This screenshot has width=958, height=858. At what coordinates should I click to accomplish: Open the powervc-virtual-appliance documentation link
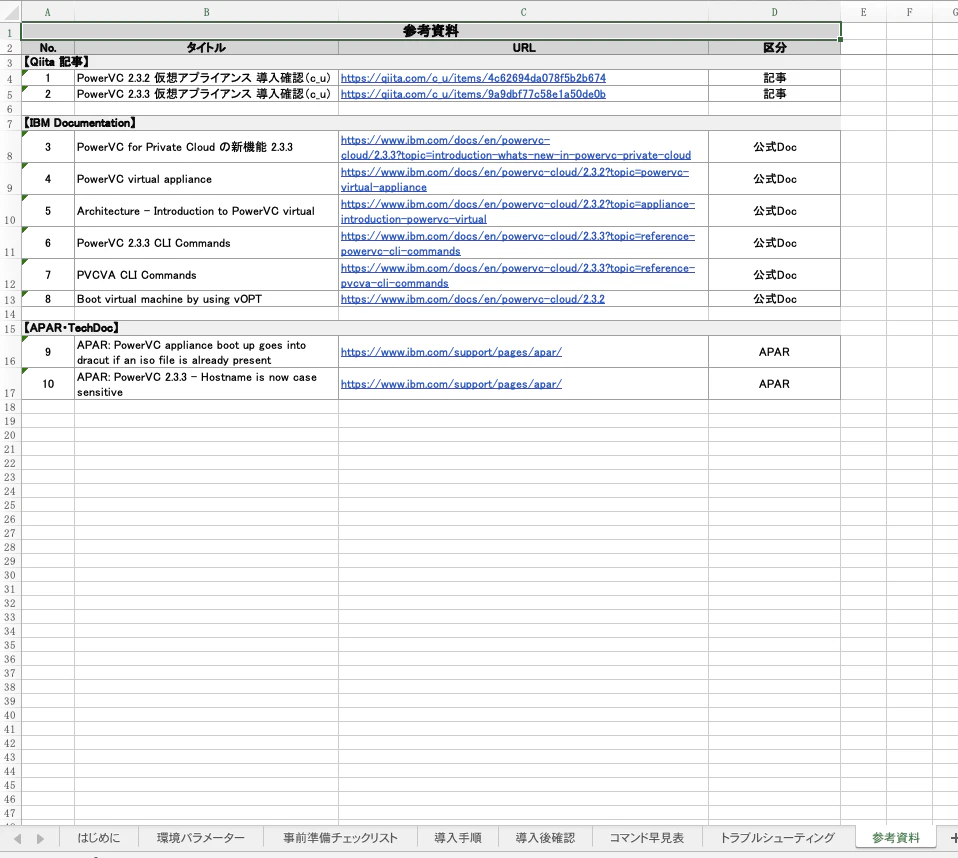pos(514,180)
